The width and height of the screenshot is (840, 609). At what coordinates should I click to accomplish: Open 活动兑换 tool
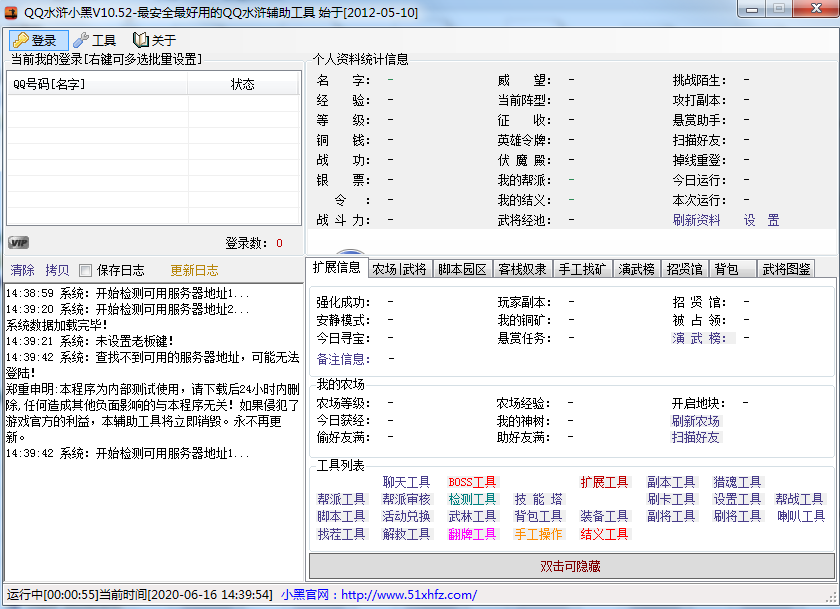(407, 516)
